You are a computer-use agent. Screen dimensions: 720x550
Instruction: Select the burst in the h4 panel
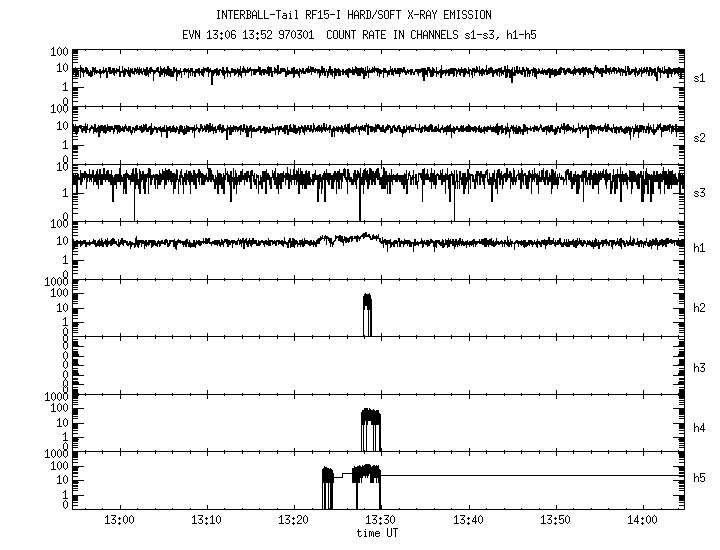coord(370,415)
